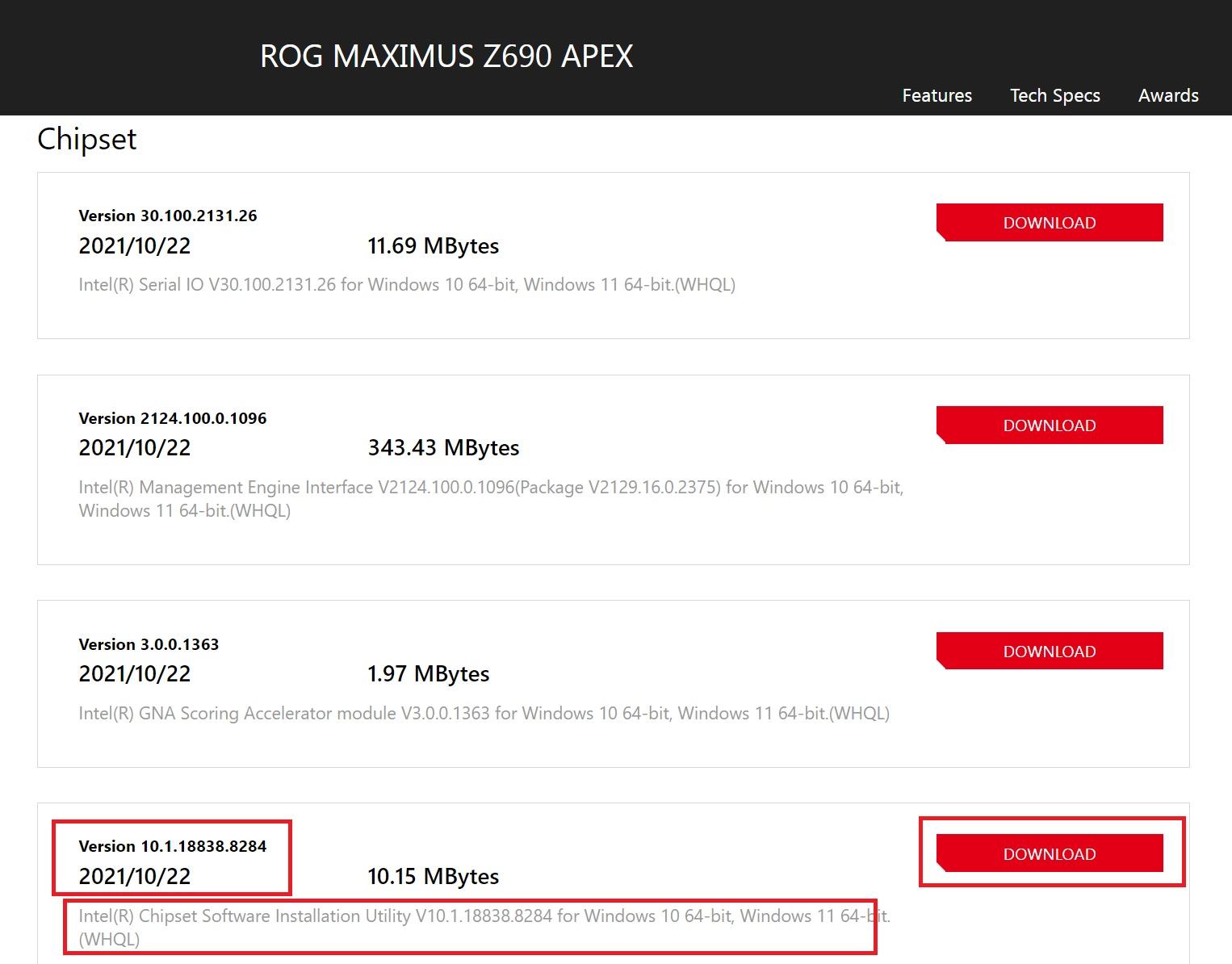Open the Features tab

937,95
